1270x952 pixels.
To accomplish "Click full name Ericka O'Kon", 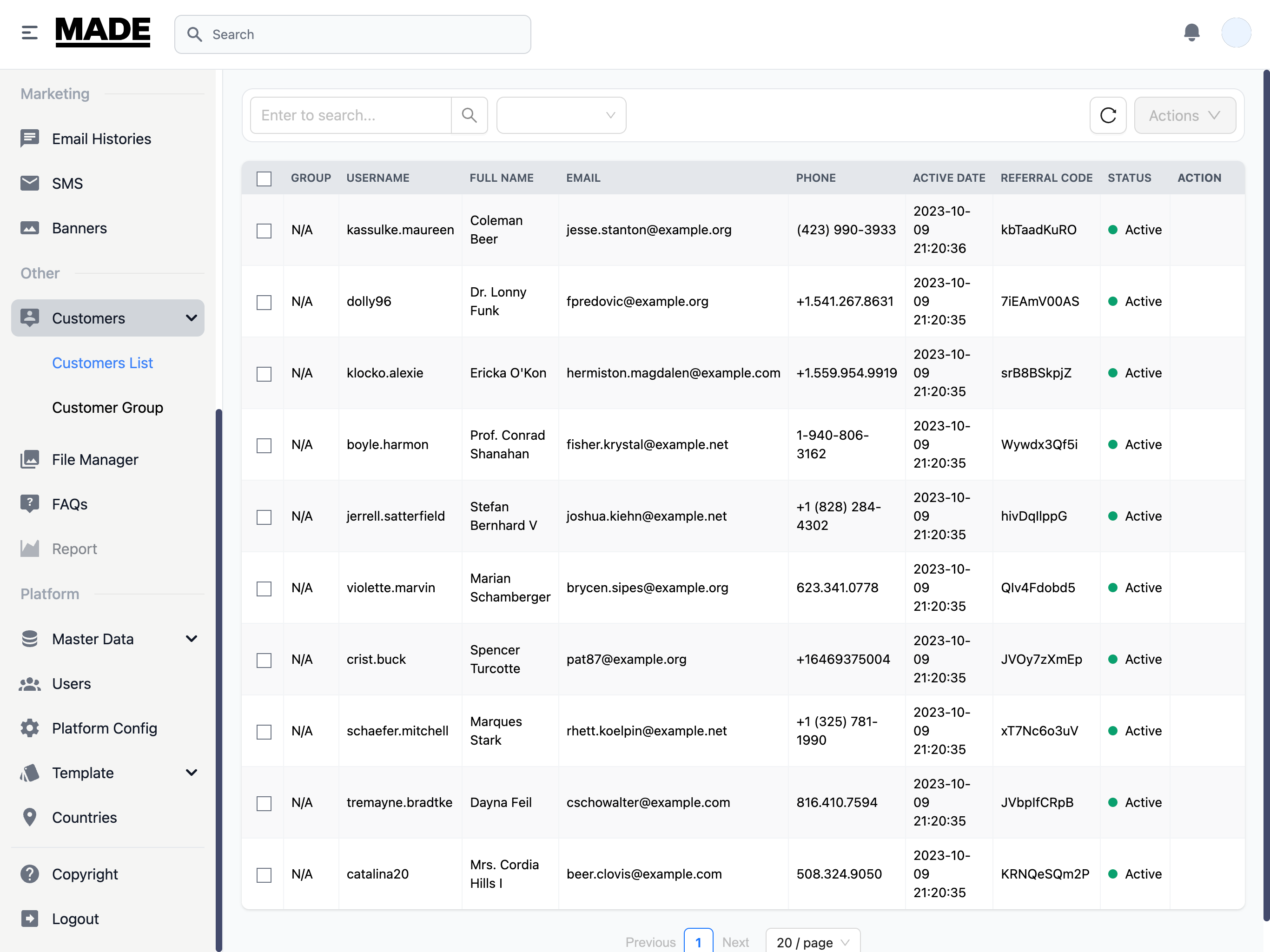I will 508,373.
